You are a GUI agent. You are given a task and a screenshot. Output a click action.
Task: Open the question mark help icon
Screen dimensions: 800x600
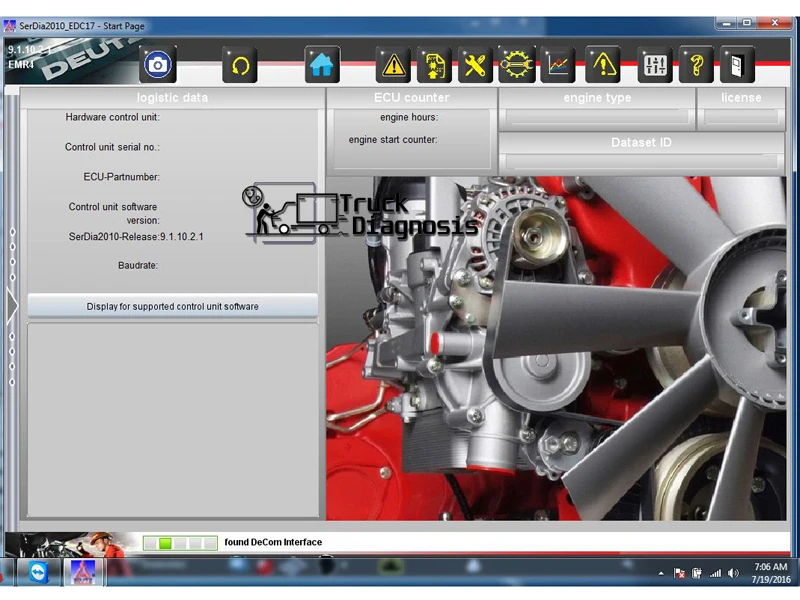point(695,64)
